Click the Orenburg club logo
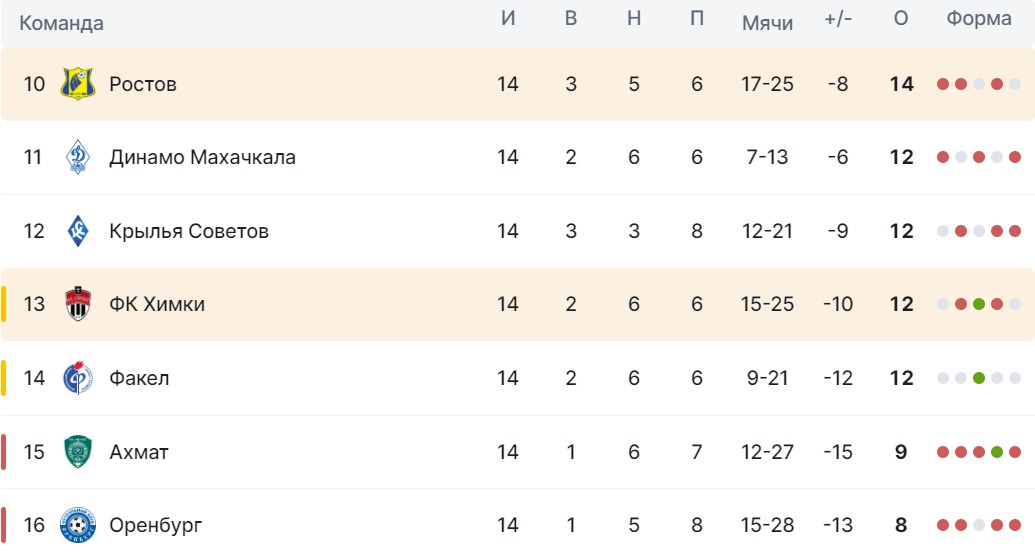 click(77, 525)
